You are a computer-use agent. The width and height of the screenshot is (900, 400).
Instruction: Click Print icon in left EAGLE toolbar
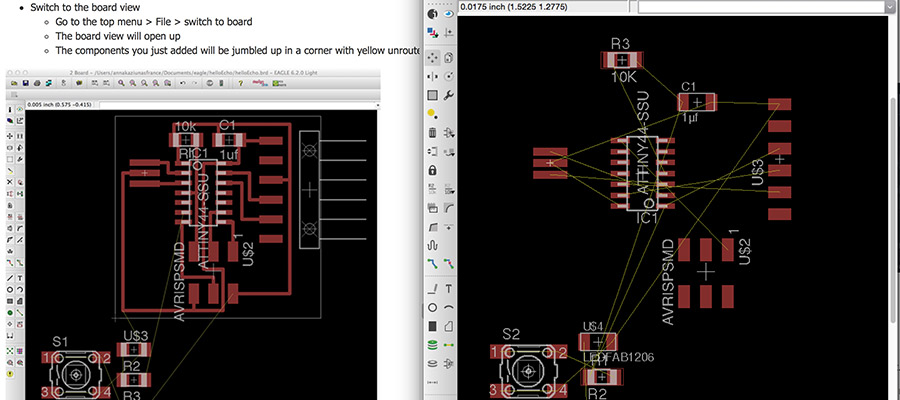click(x=37, y=83)
